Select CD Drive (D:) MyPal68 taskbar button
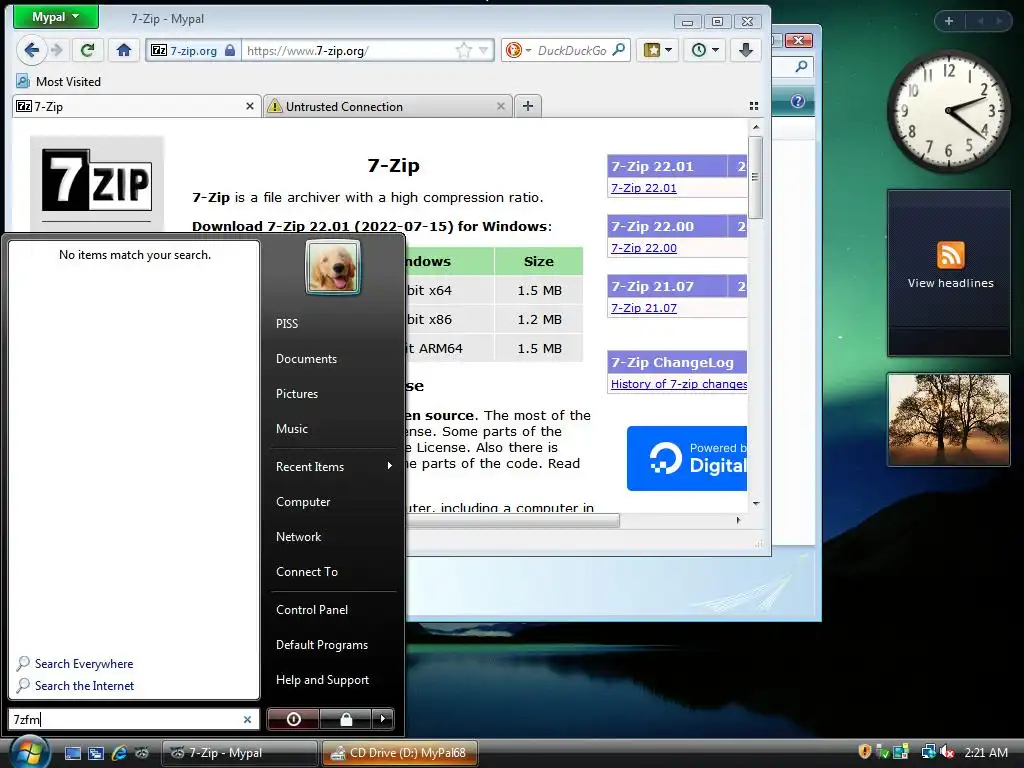Viewport: 1024px width, 768px height. (x=400, y=753)
